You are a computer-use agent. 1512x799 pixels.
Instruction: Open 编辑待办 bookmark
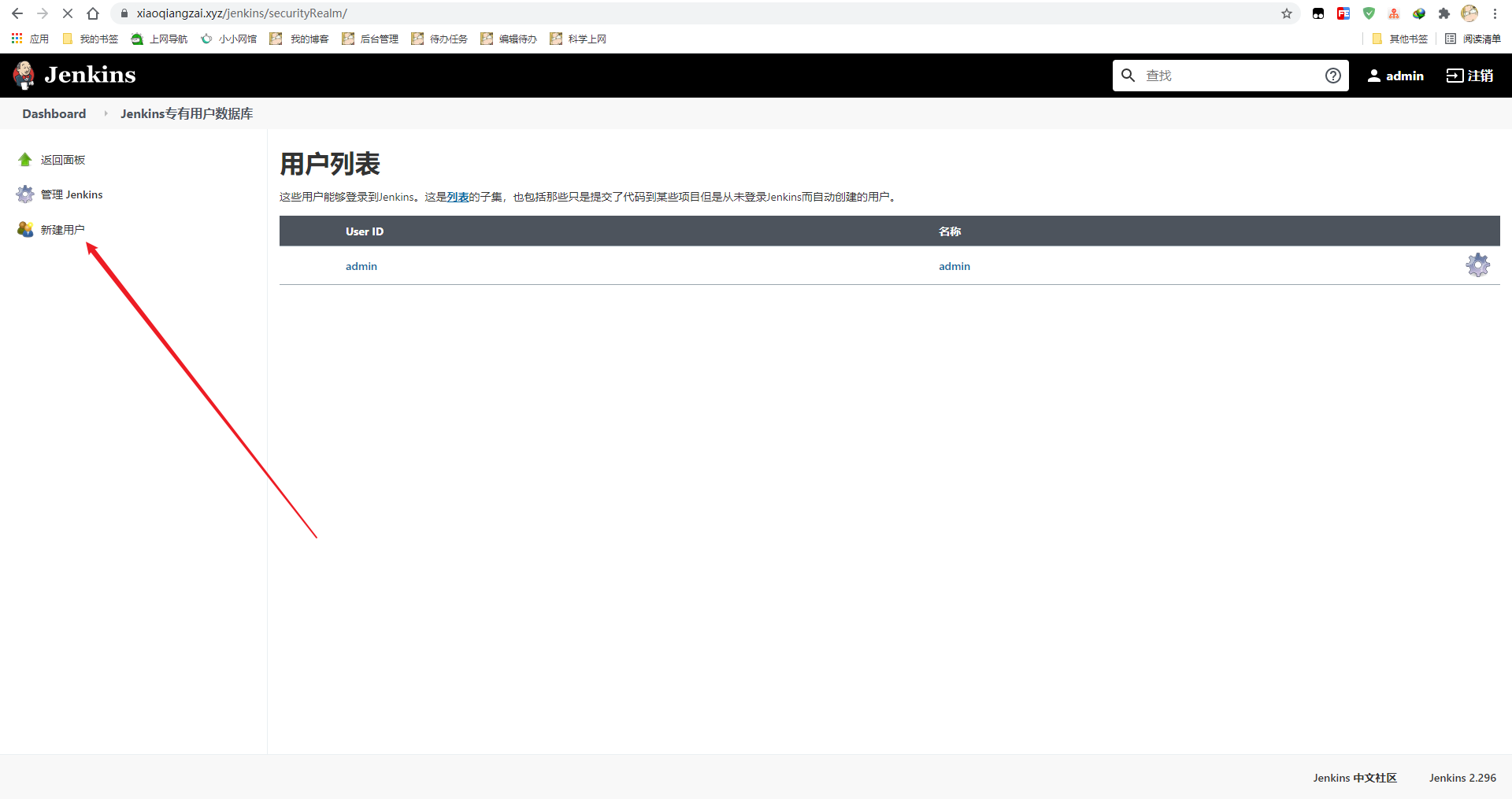click(x=509, y=39)
